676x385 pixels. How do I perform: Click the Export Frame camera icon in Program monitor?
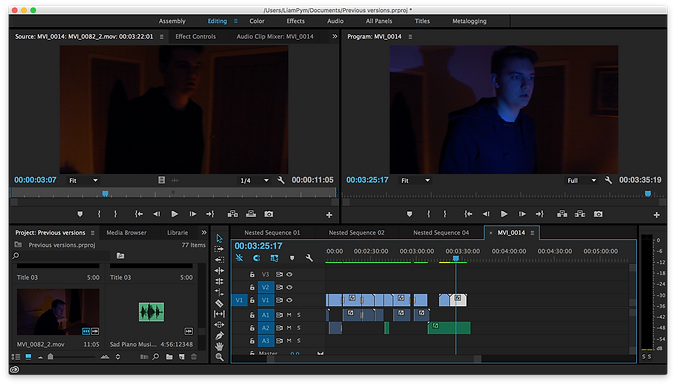pos(598,214)
